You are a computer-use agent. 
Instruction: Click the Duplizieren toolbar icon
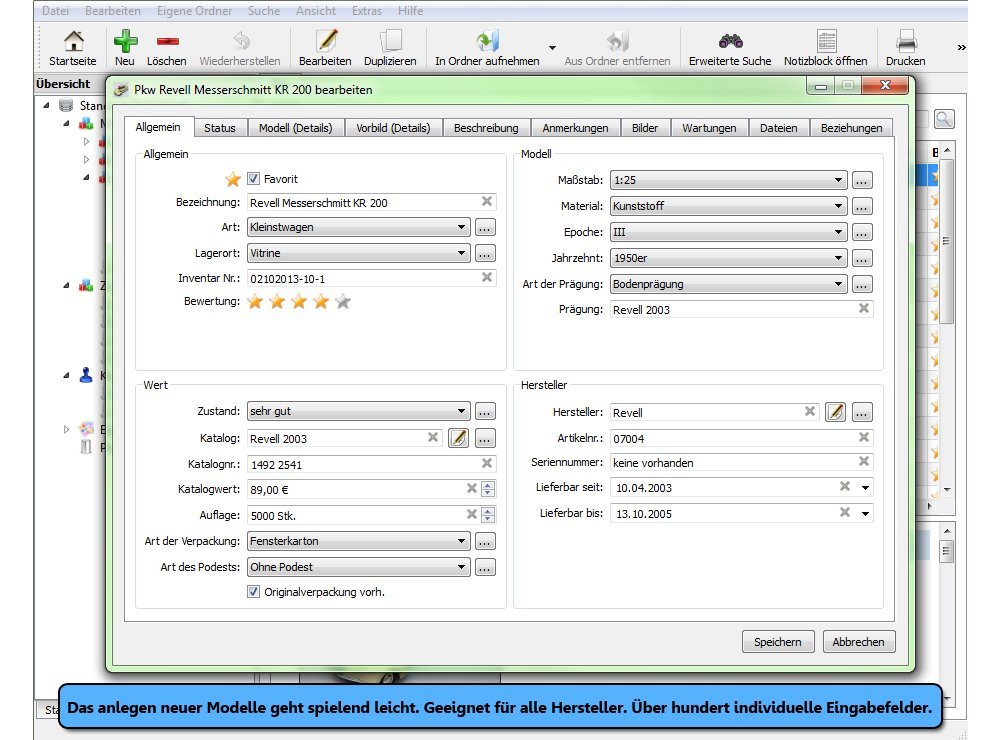point(391,41)
